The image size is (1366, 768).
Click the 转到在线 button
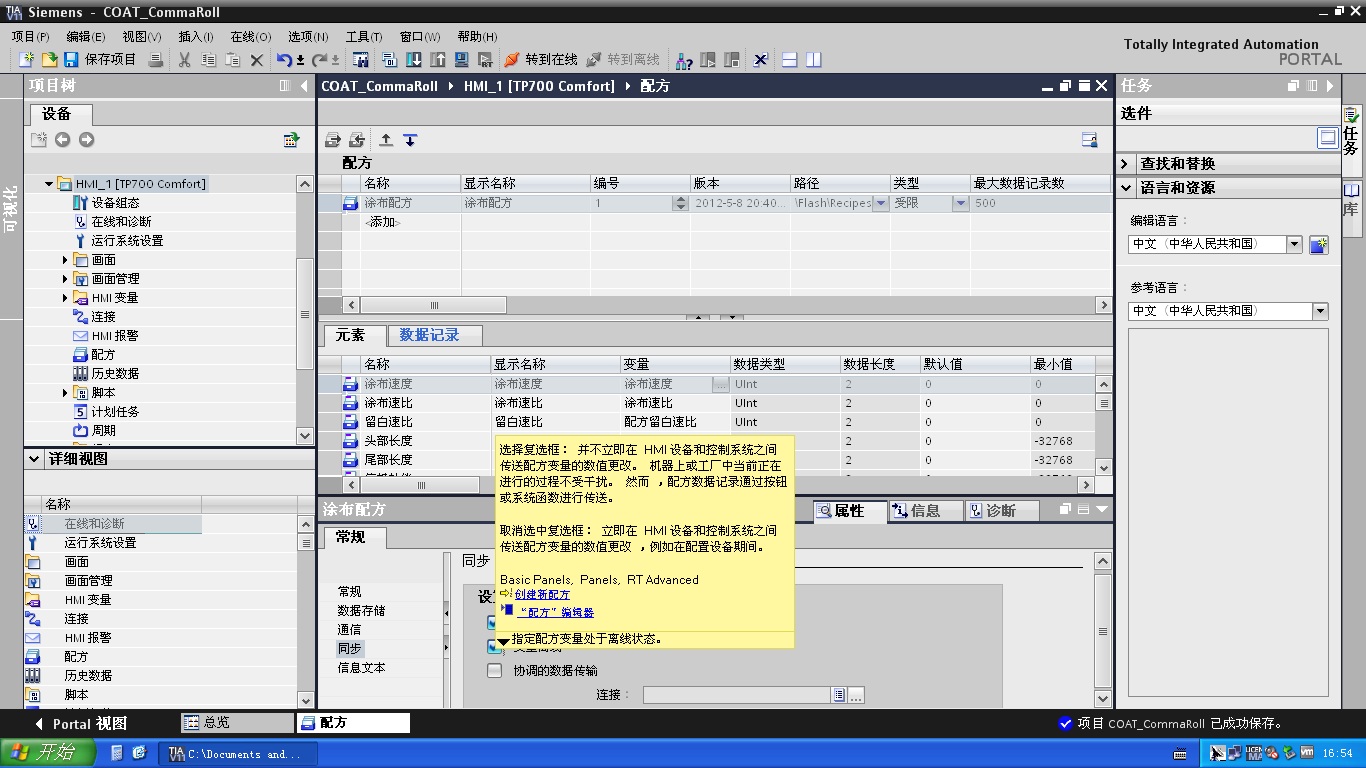pyautogui.click(x=541, y=60)
